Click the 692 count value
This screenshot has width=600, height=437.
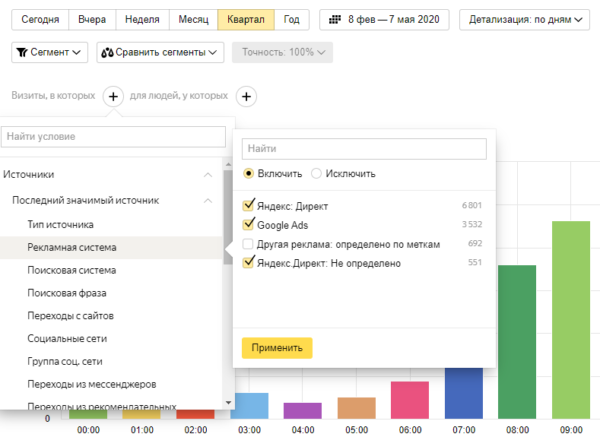coord(475,243)
